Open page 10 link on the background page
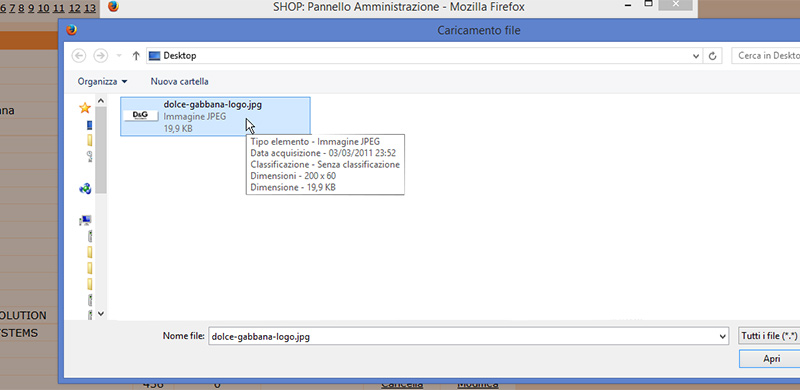 point(44,8)
